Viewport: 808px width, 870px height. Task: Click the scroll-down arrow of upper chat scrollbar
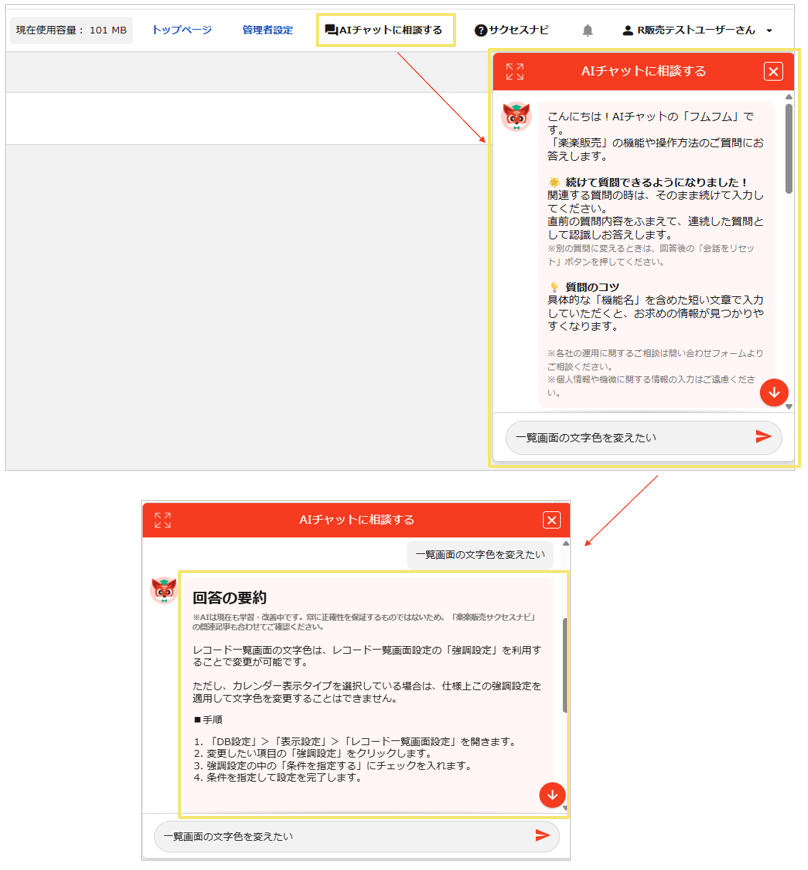789,407
